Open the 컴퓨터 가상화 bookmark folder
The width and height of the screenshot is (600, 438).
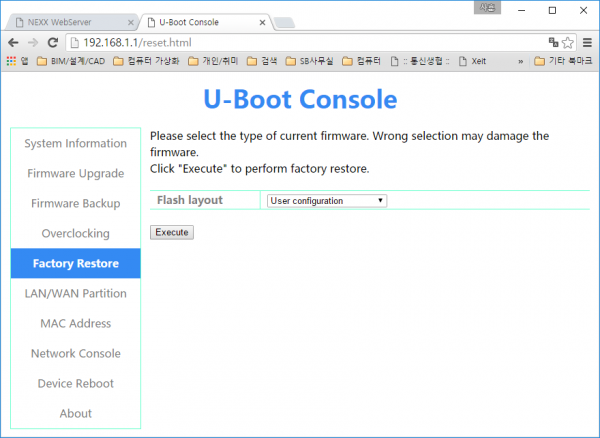[x=146, y=61]
